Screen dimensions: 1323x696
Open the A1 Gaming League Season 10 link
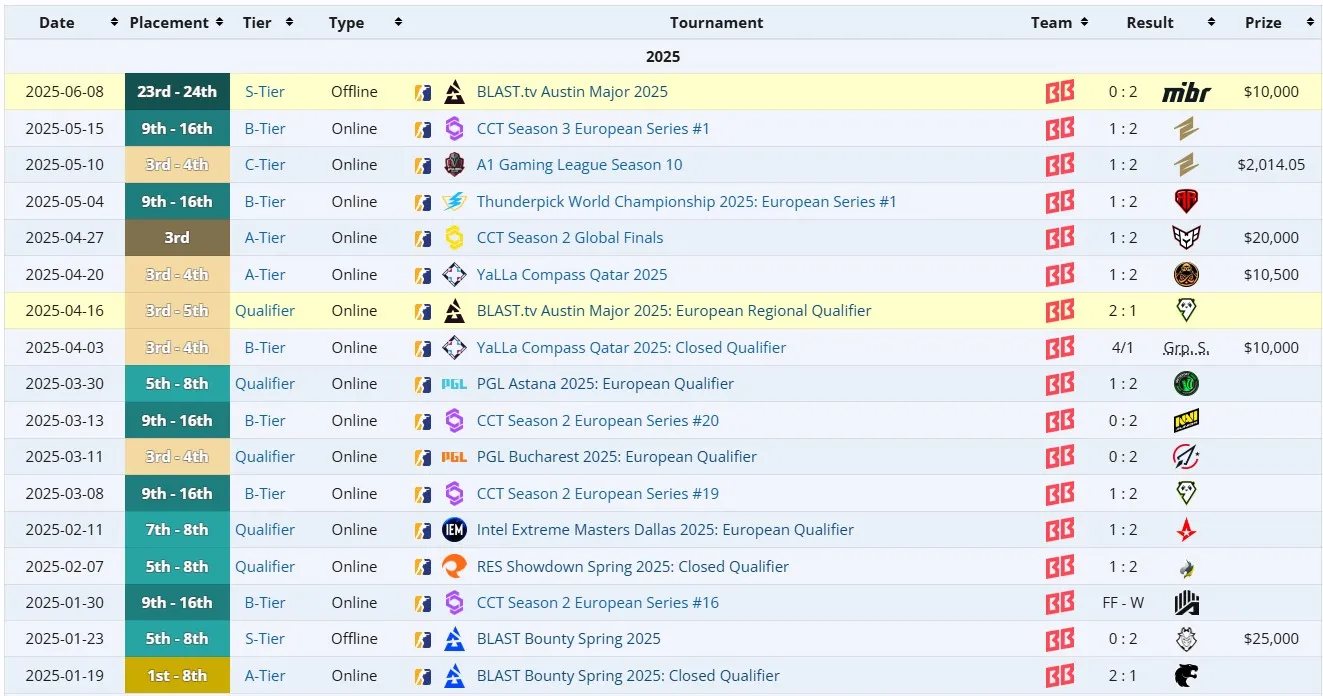tap(580, 165)
